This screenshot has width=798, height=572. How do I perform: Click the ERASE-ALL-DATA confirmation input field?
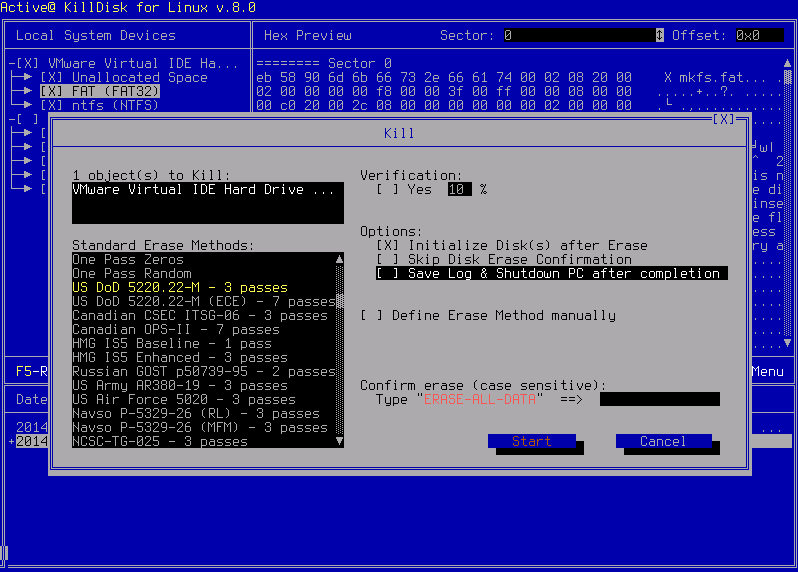point(660,399)
